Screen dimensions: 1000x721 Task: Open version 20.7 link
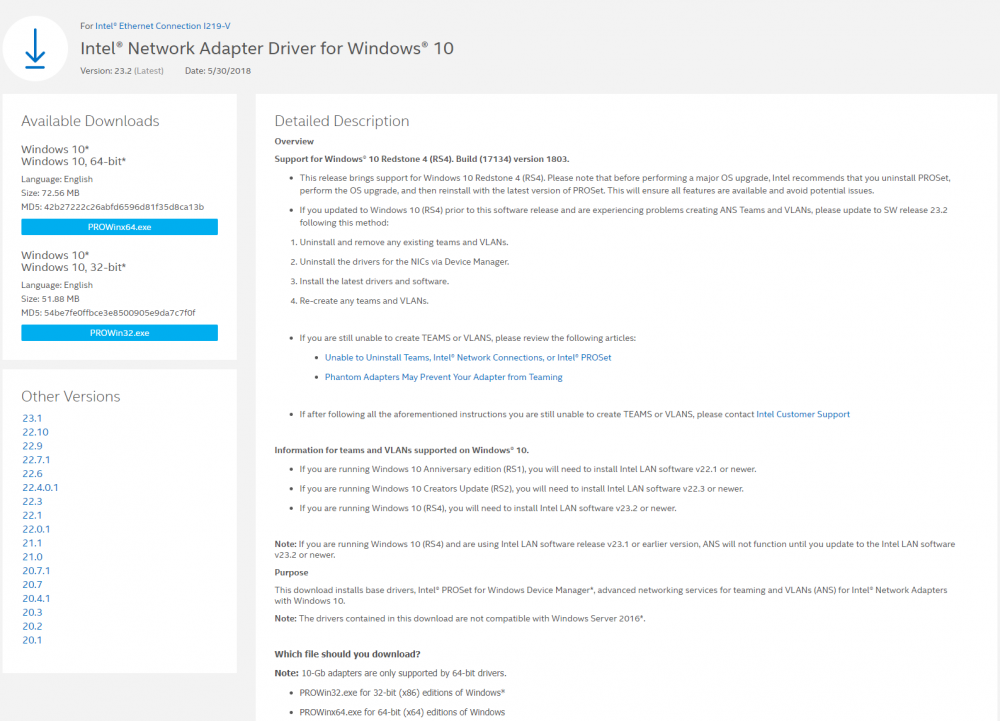click(x=32, y=585)
